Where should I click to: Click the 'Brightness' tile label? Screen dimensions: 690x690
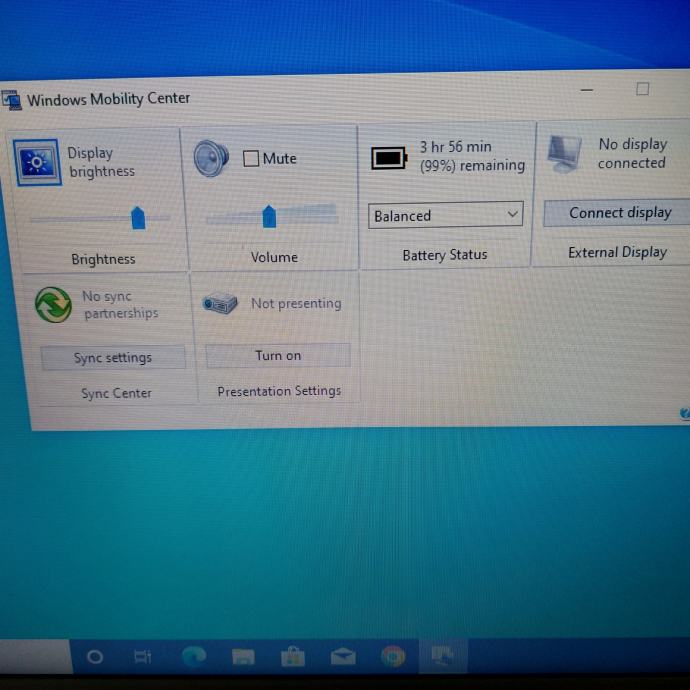pyautogui.click(x=103, y=259)
